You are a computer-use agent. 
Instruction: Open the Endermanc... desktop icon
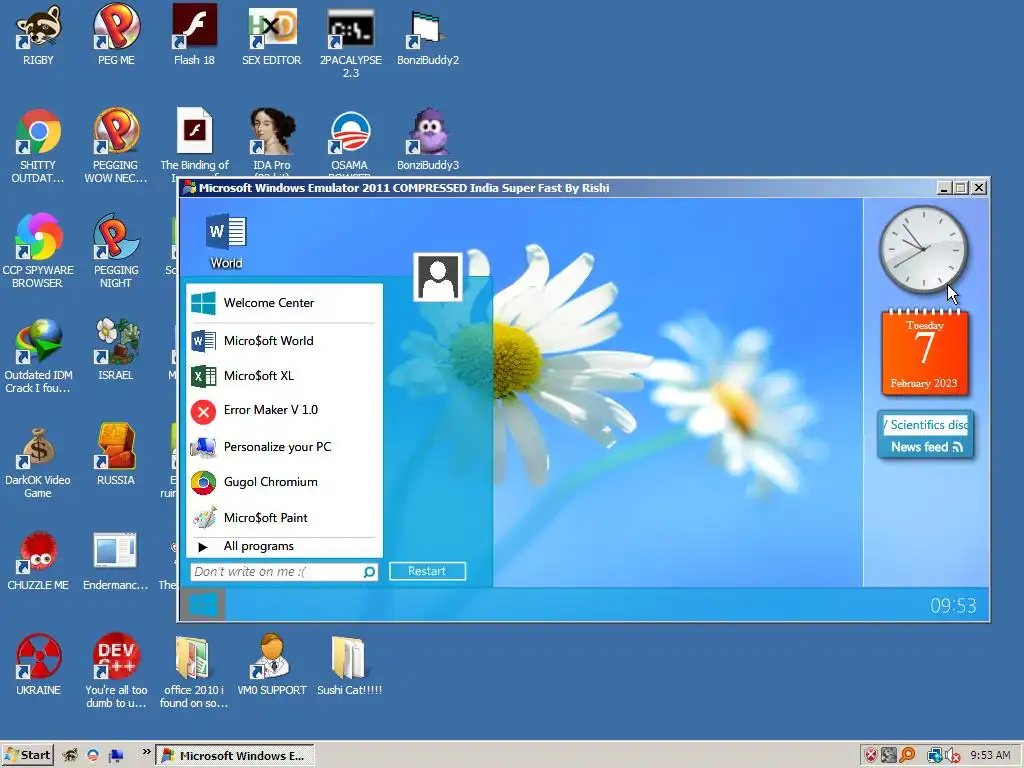coord(116,560)
